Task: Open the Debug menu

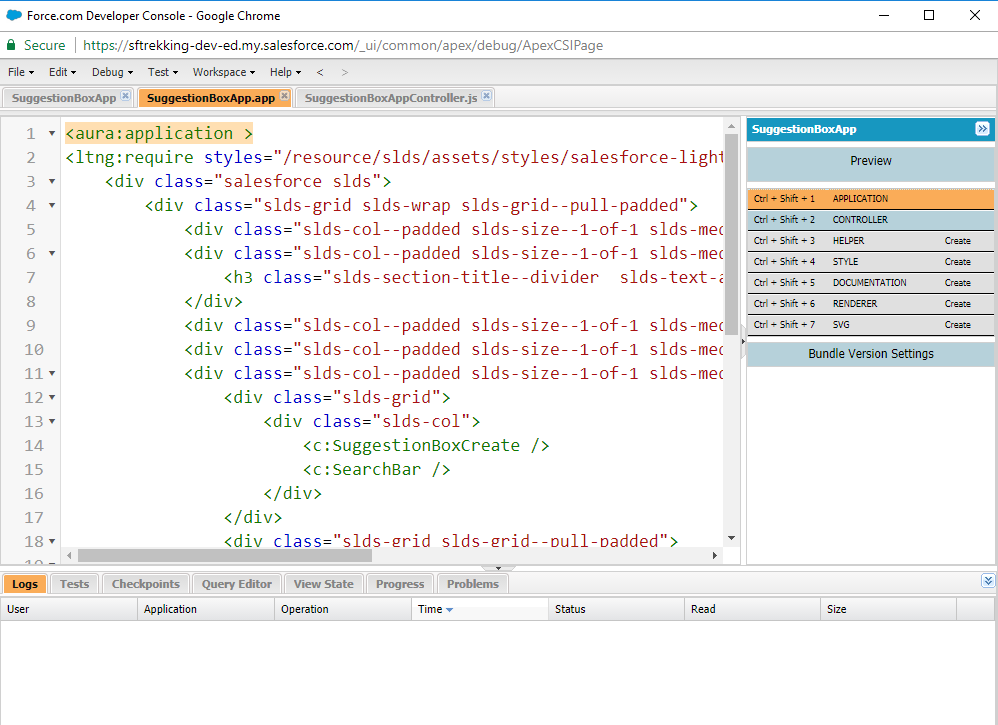Action: pos(106,71)
